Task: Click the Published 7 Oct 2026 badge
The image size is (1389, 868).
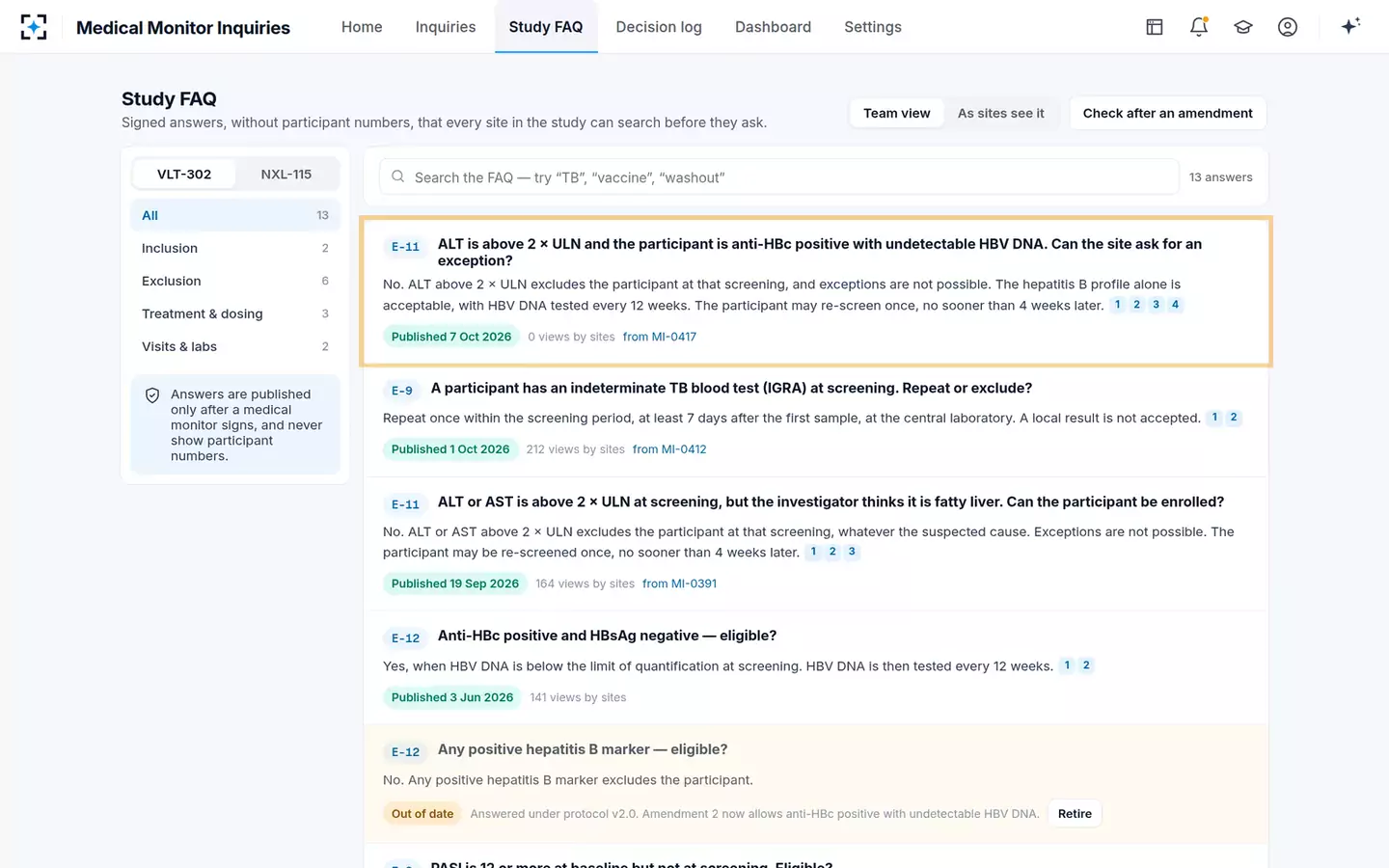Action: [x=451, y=337]
